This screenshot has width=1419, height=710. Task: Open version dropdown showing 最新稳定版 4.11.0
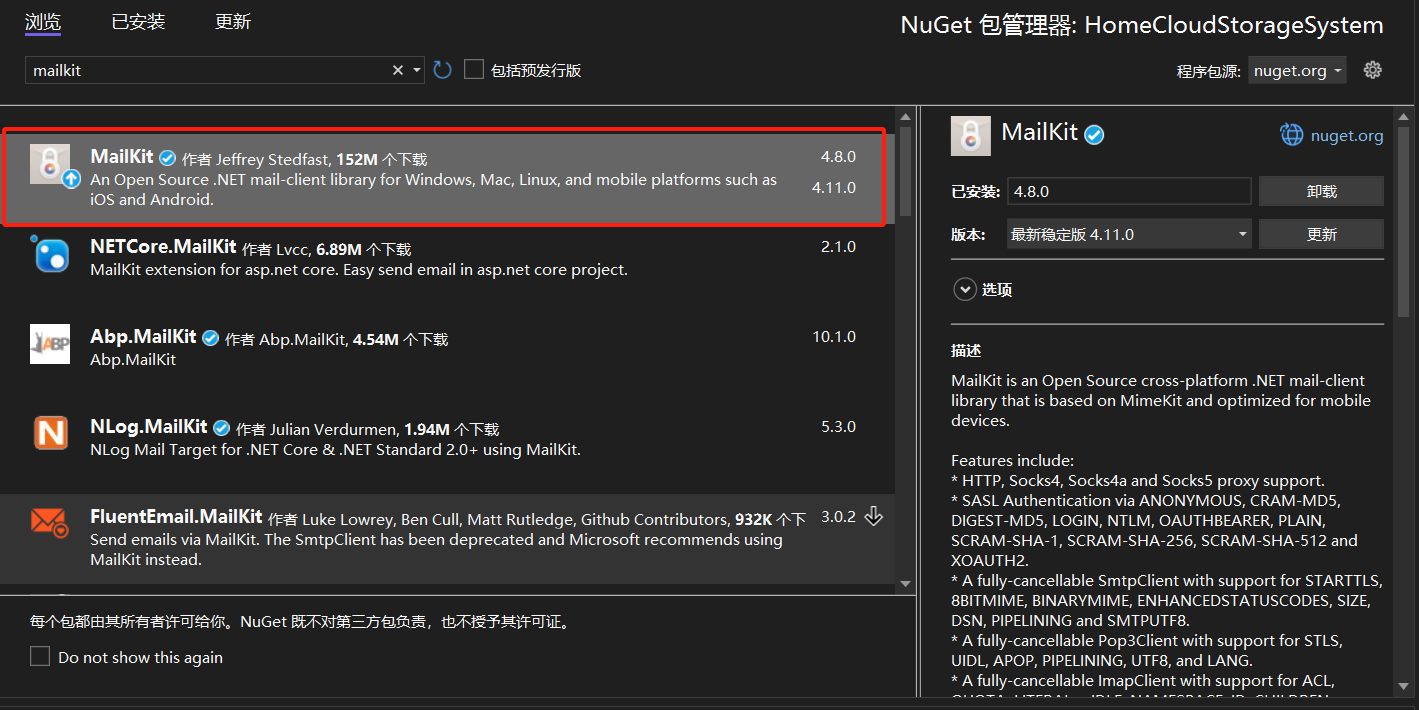(1127, 234)
